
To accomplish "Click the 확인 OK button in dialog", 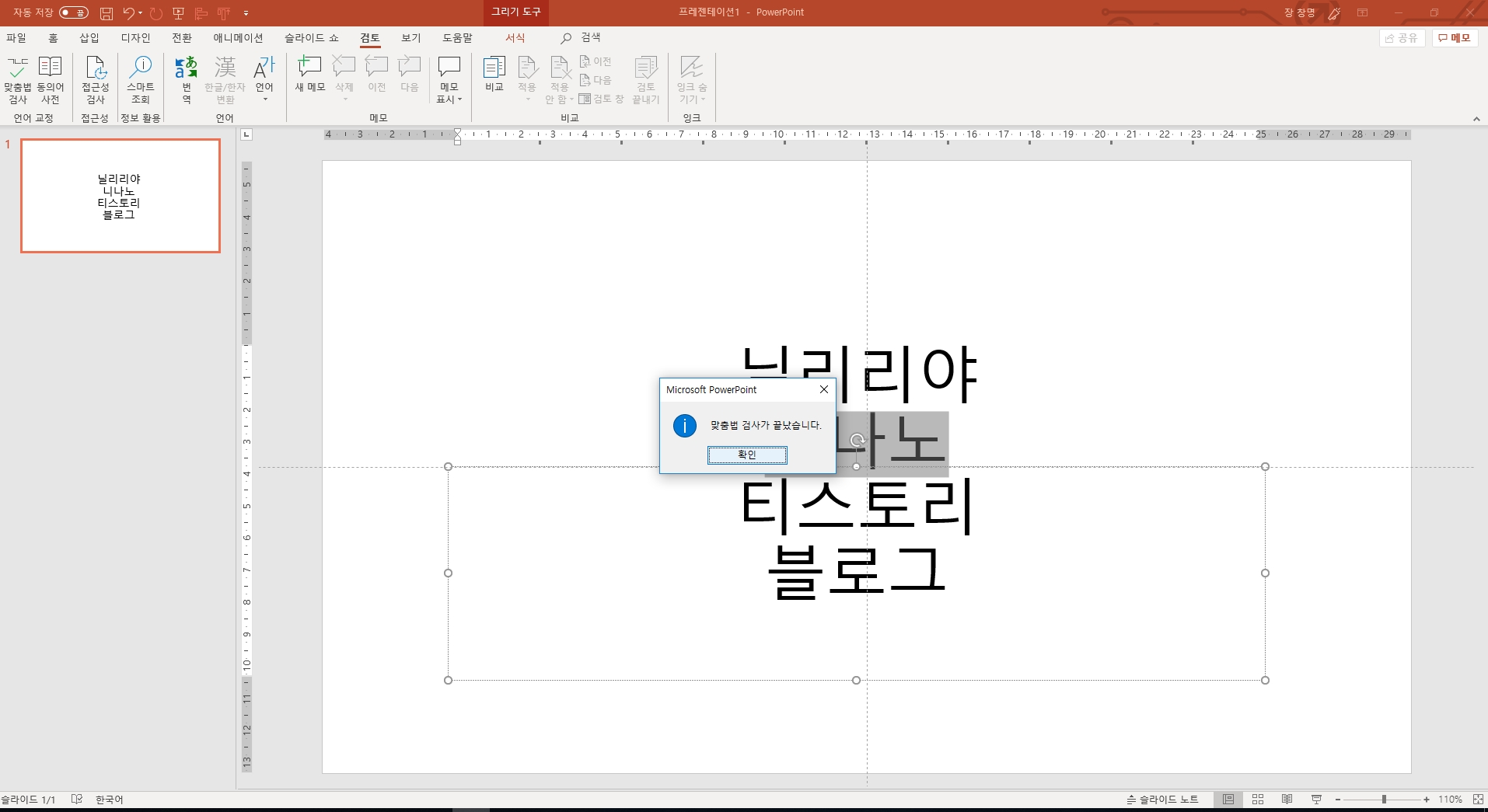I will coord(747,455).
